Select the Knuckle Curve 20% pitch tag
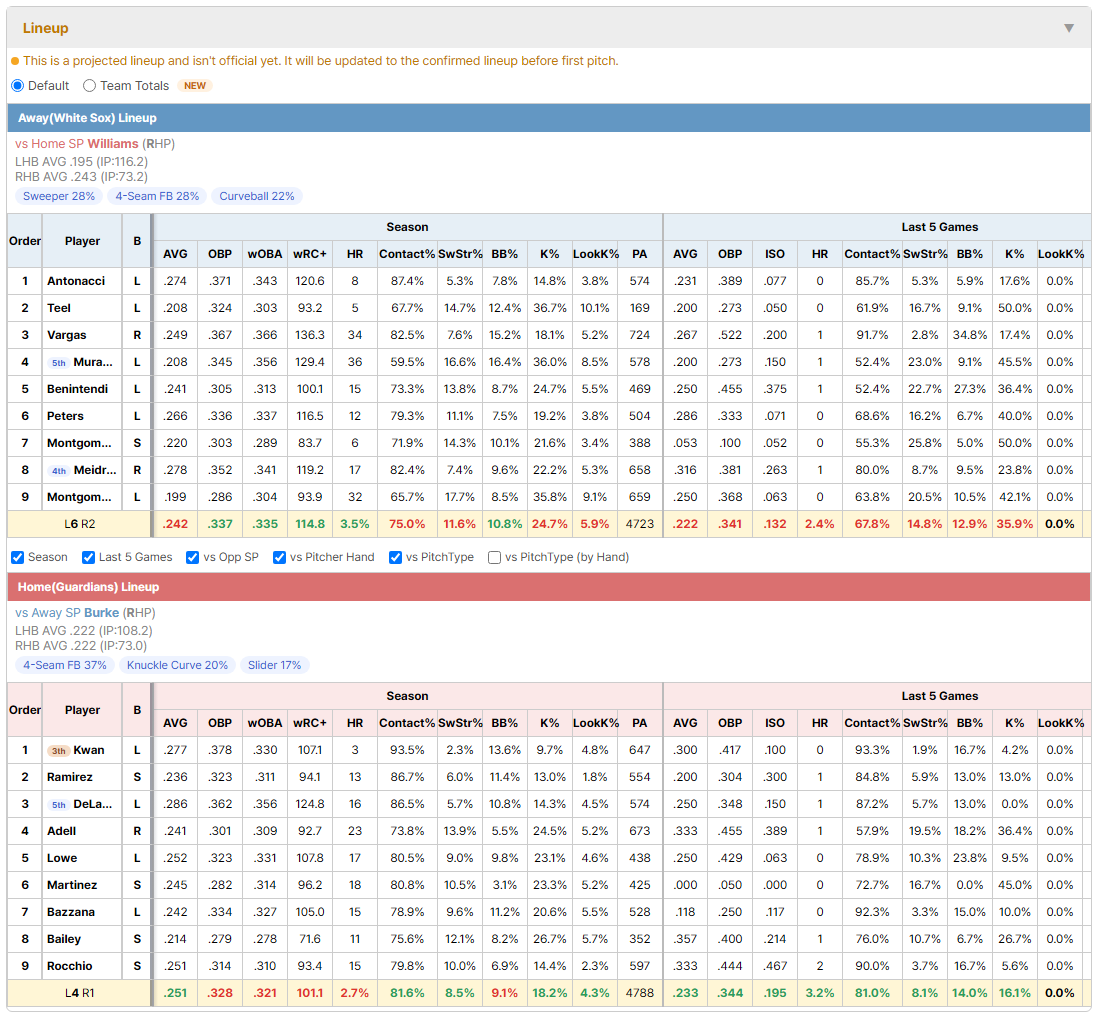1098x1018 pixels. pos(177,665)
